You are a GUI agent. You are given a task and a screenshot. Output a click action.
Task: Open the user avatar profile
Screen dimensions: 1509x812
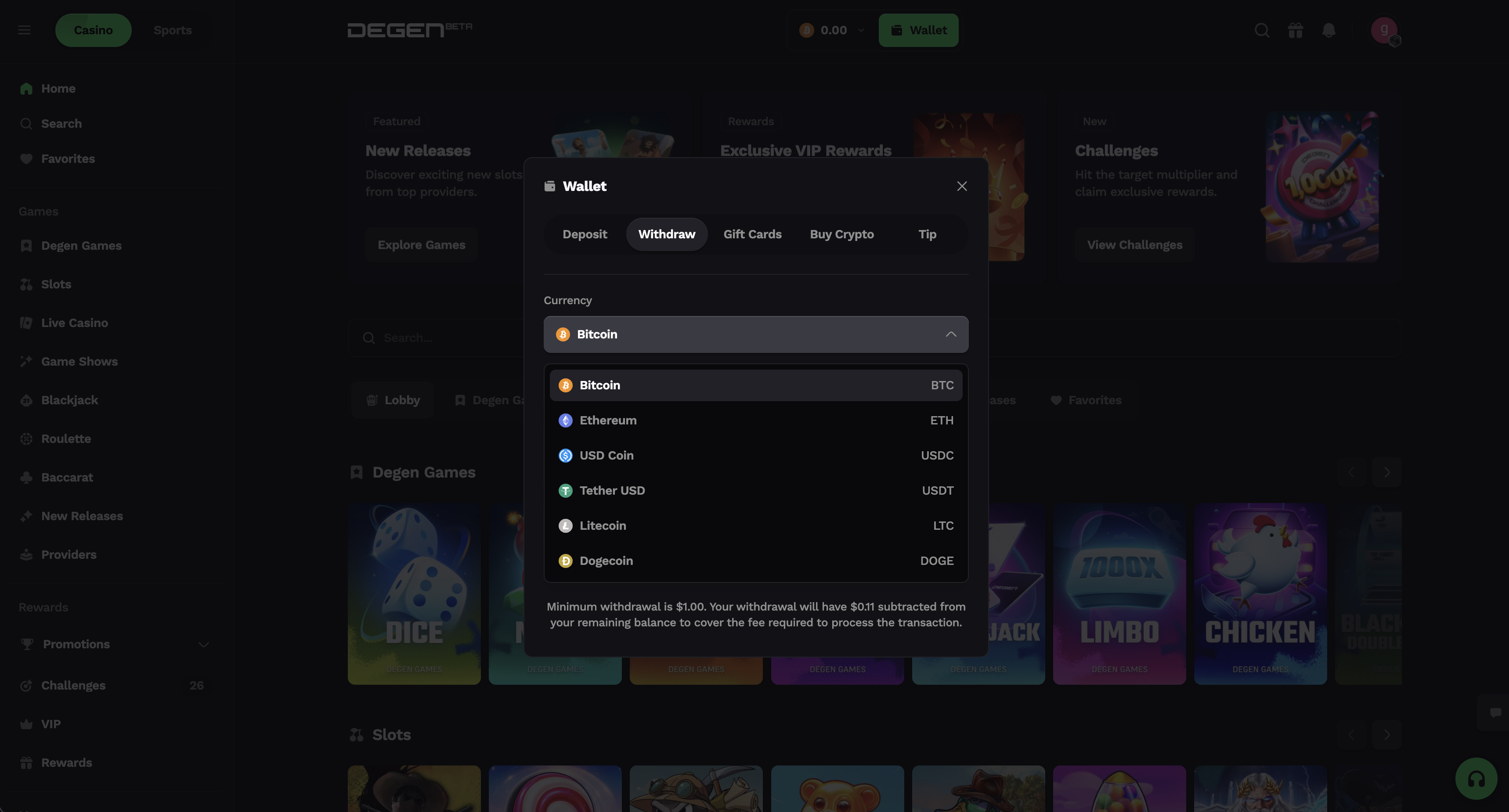click(1384, 30)
